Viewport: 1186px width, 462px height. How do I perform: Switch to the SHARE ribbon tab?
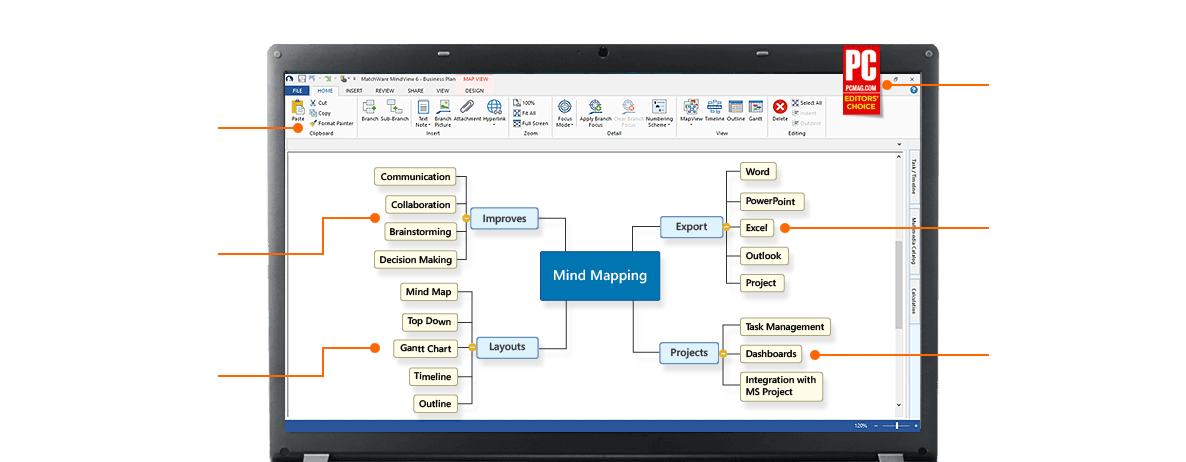[415, 91]
